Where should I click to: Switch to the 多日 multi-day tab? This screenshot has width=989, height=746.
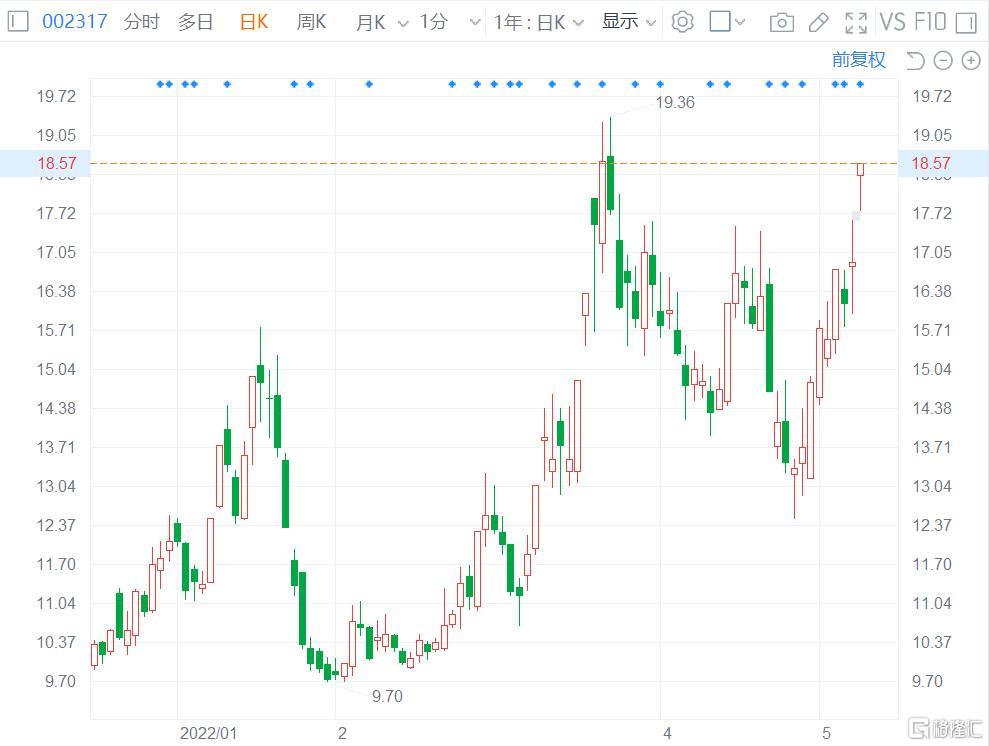point(195,22)
